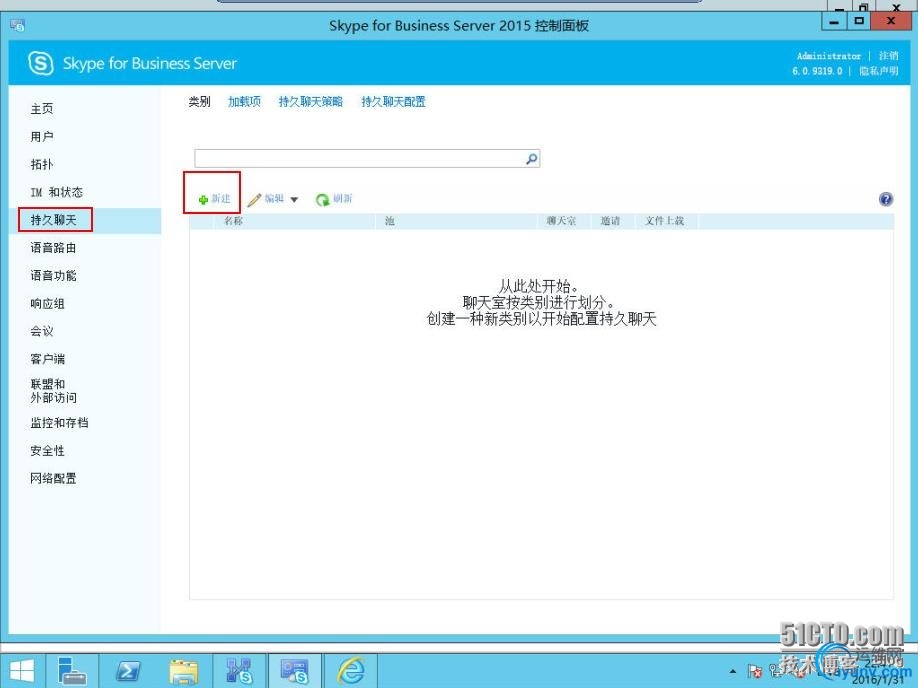The height and width of the screenshot is (688, 918).
Task: Open the Windows Start button
Action: point(22,671)
